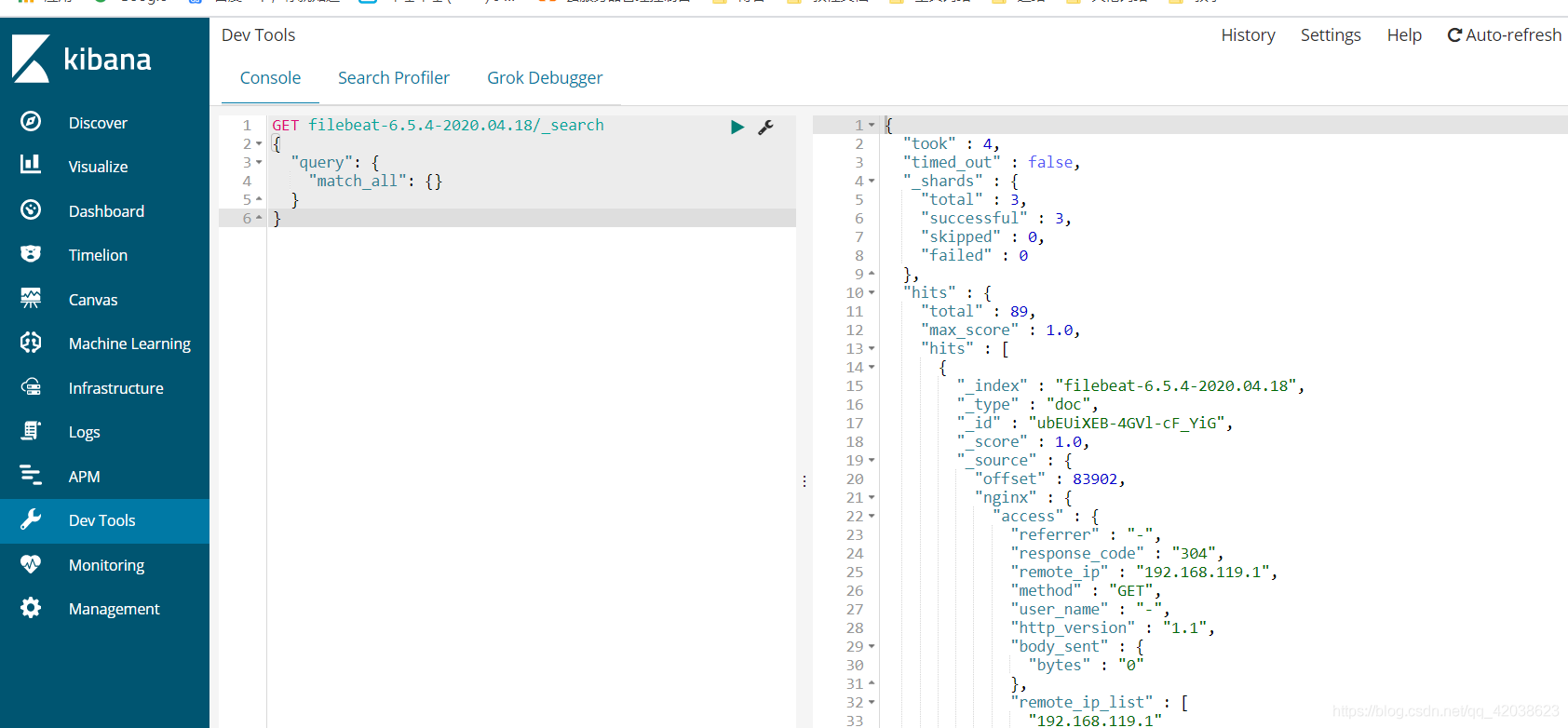
Task: Open Visualize bar chart icon
Action: [x=31, y=166]
